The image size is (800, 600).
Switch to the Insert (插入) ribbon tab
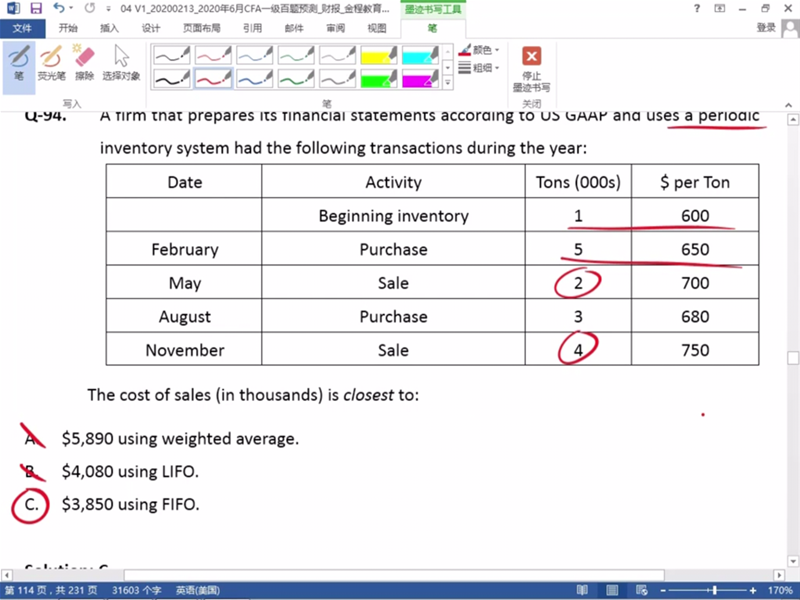click(x=109, y=28)
